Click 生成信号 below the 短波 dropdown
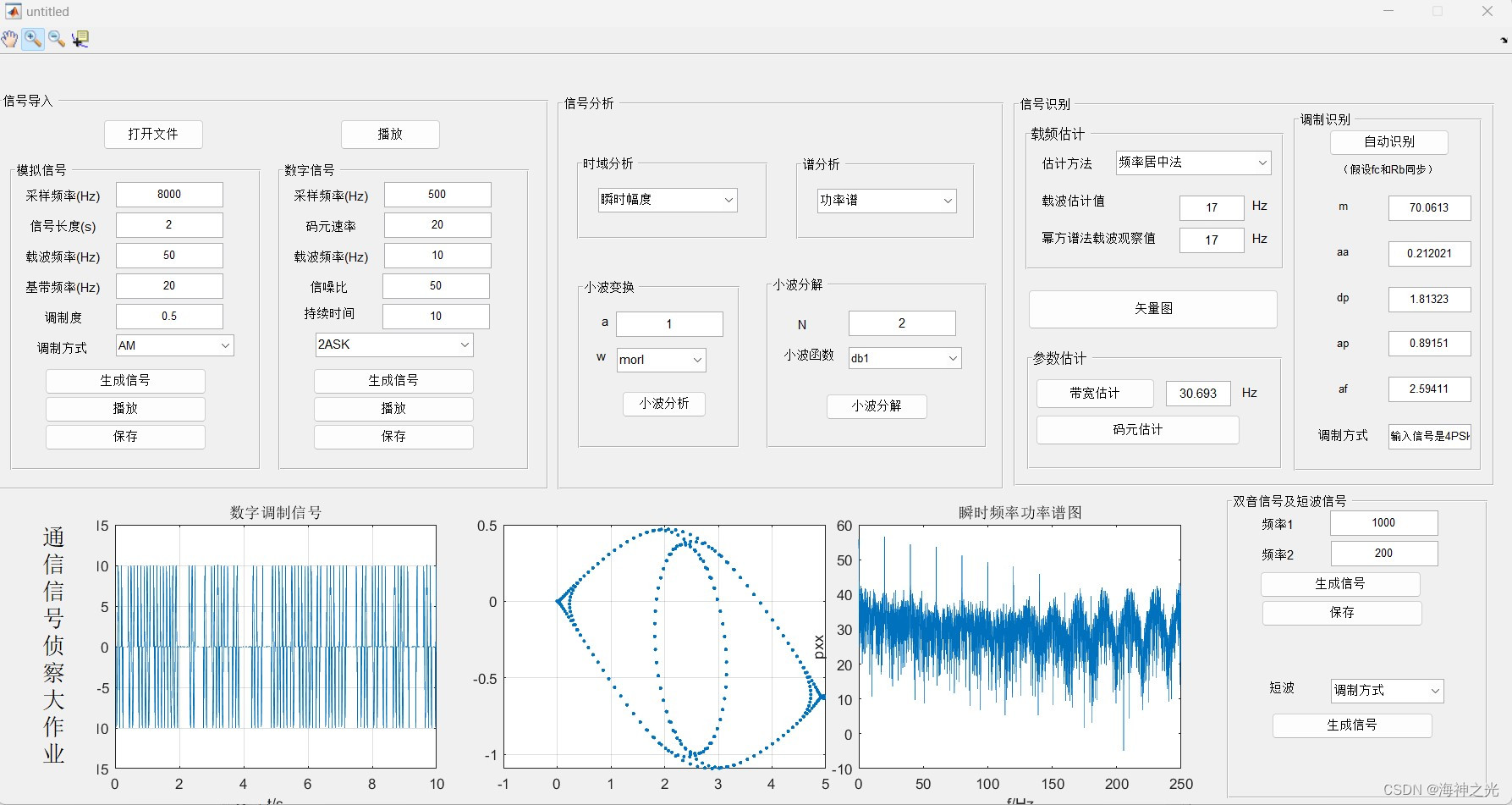The height and width of the screenshot is (805, 1512). [x=1352, y=725]
